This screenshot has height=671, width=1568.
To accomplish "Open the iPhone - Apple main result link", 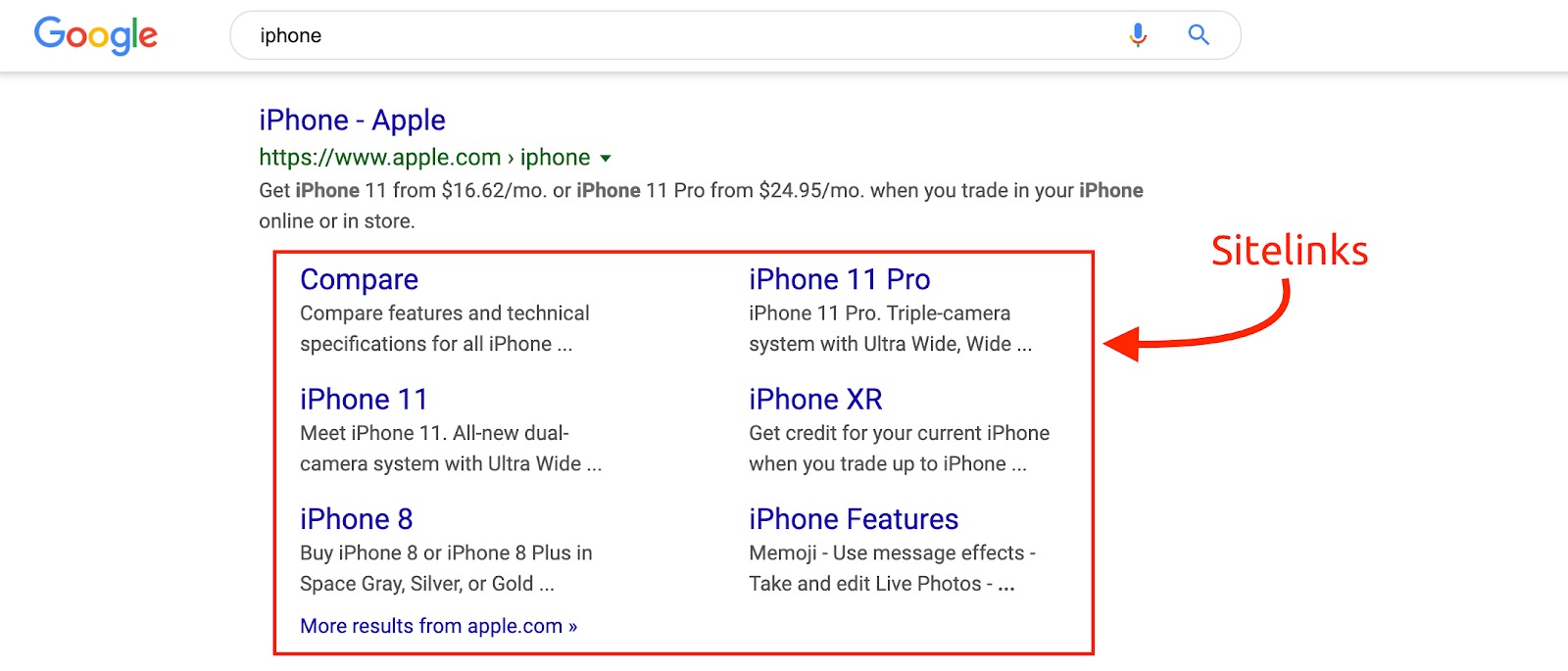I will point(351,120).
